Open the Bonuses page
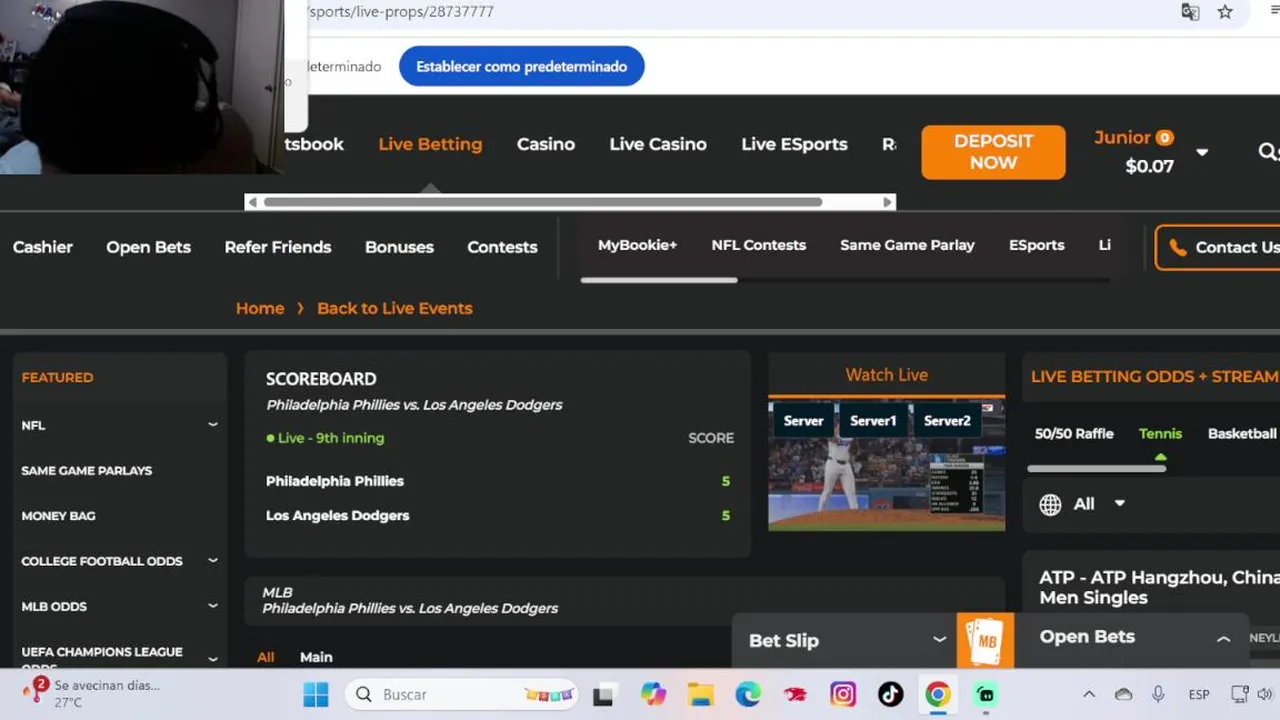The image size is (1280, 720). 399,247
